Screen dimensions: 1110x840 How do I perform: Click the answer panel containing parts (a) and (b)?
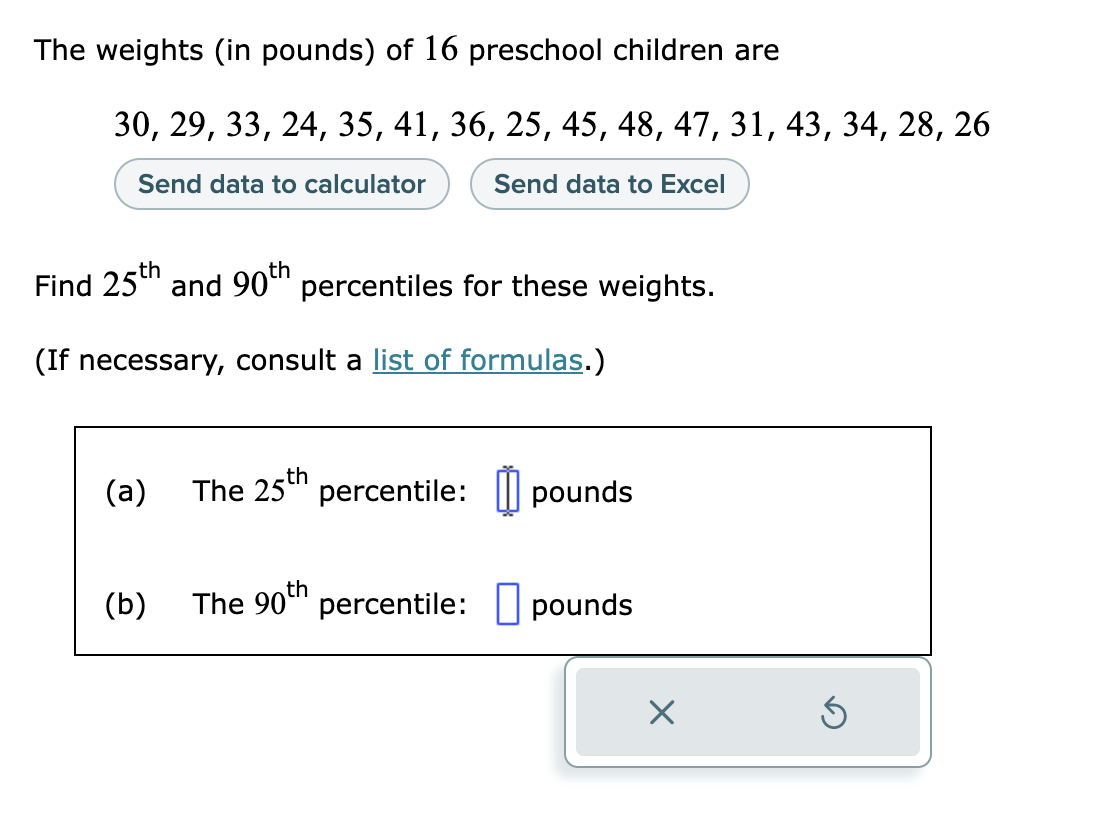point(504,540)
